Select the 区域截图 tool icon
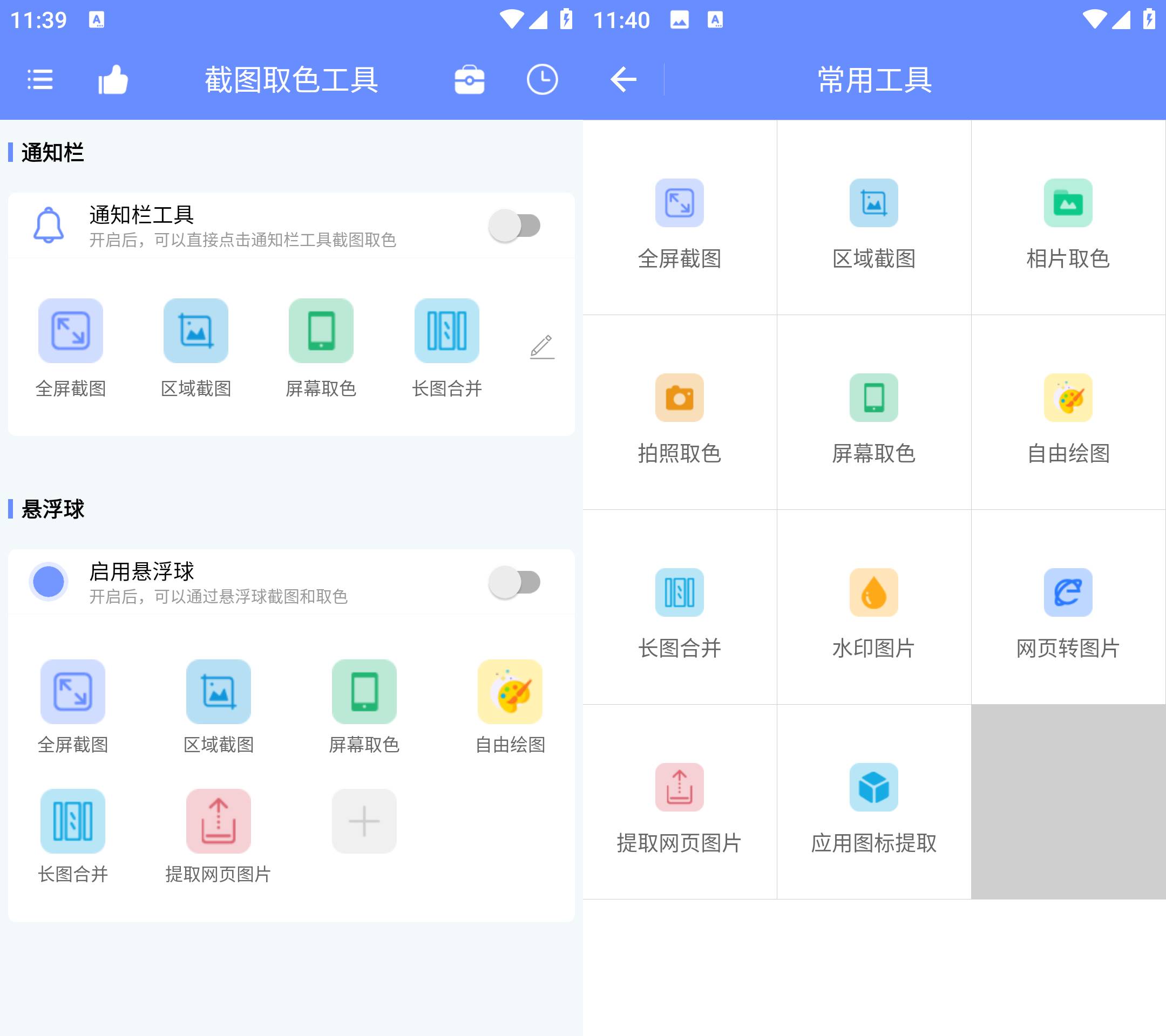 click(x=195, y=331)
